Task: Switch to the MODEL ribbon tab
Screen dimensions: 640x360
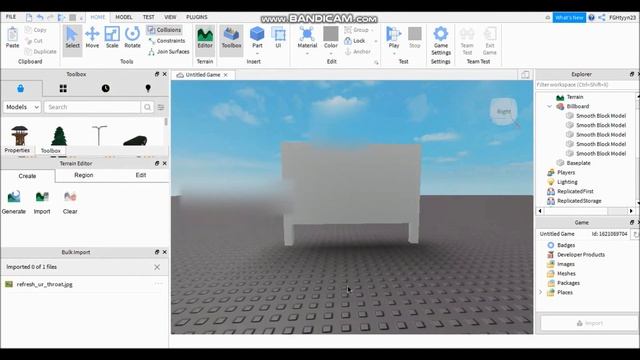Action: click(x=124, y=17)
